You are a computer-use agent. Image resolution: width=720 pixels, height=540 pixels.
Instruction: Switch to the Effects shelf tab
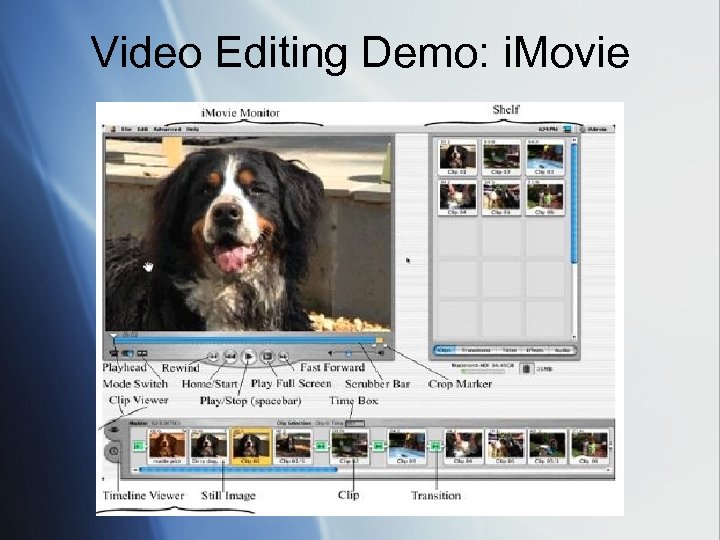pos(534,350)
